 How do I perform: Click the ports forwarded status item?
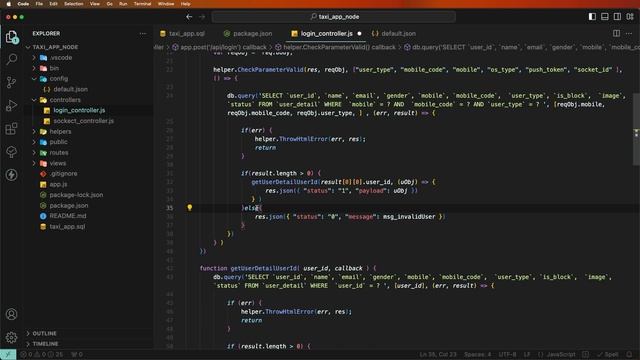click(77, 354)
